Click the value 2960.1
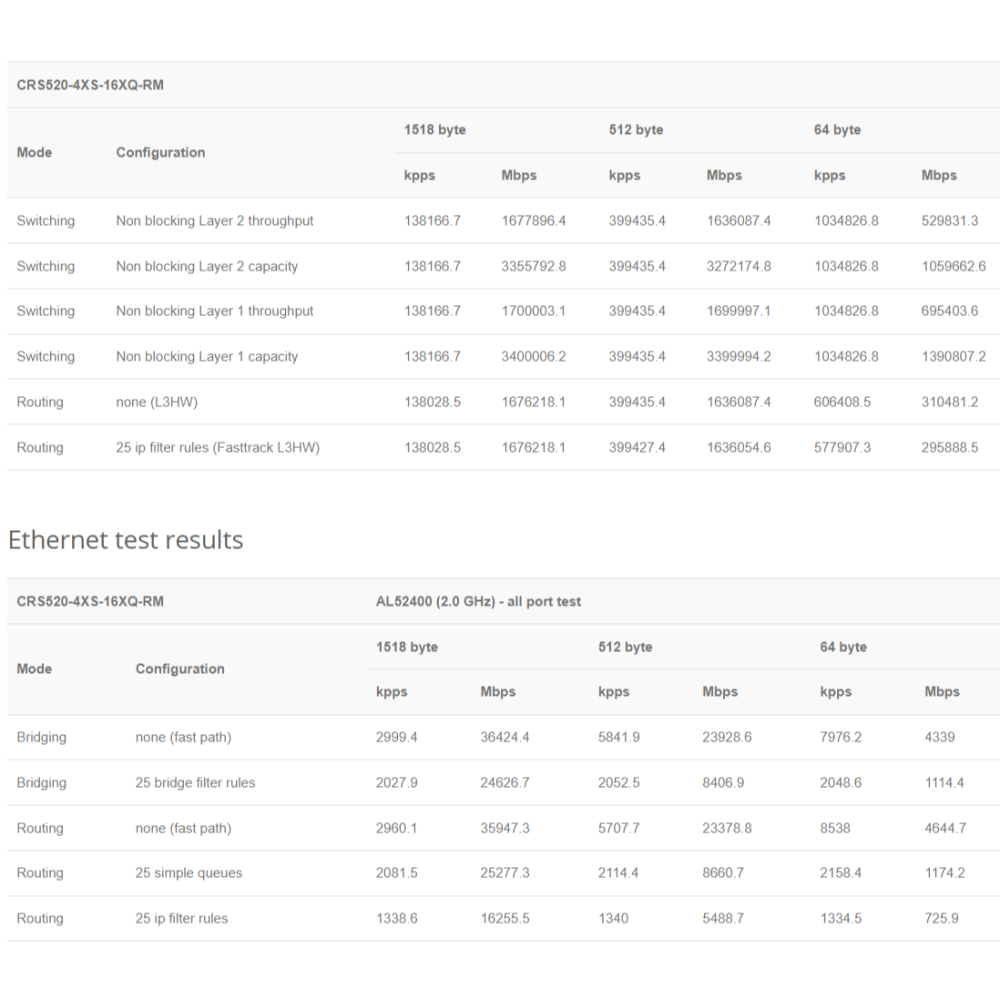Screen dimensions: 1000x1000 coord(396,828)
